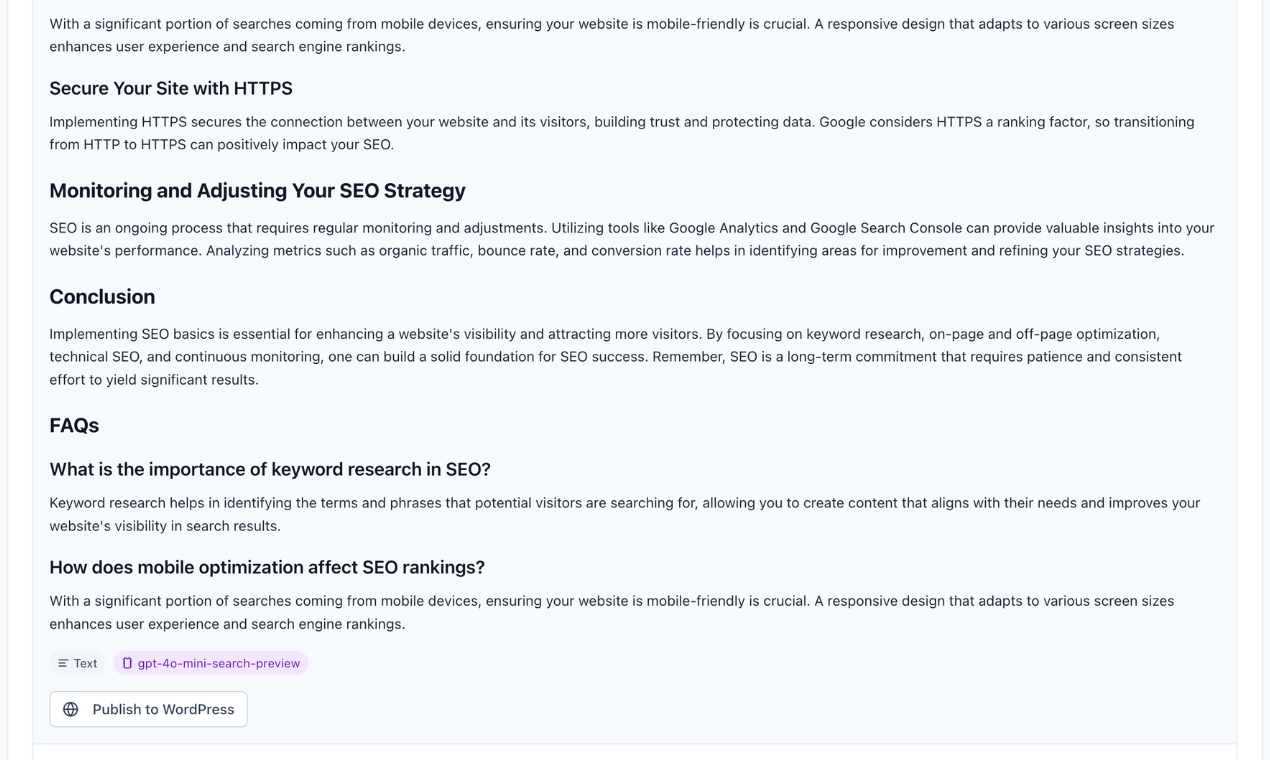Click the keyword research FAQ question heading

click(270, 469)
